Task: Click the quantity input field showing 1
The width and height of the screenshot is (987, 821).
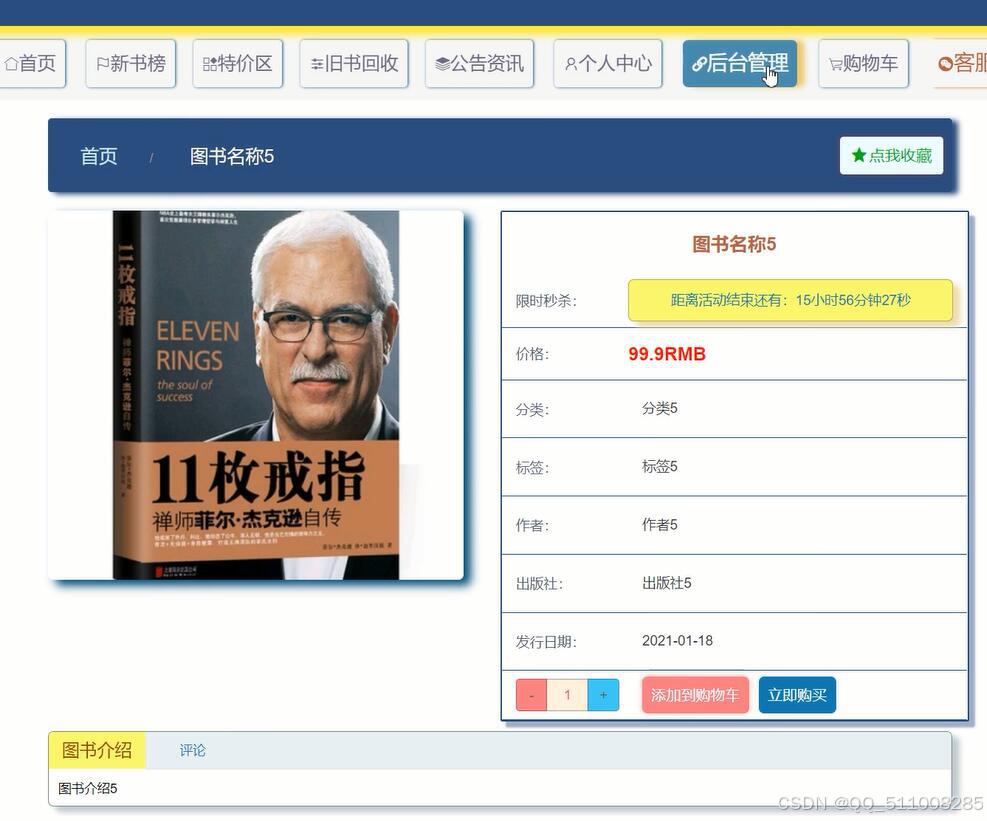Action: [x=567, y=695]
